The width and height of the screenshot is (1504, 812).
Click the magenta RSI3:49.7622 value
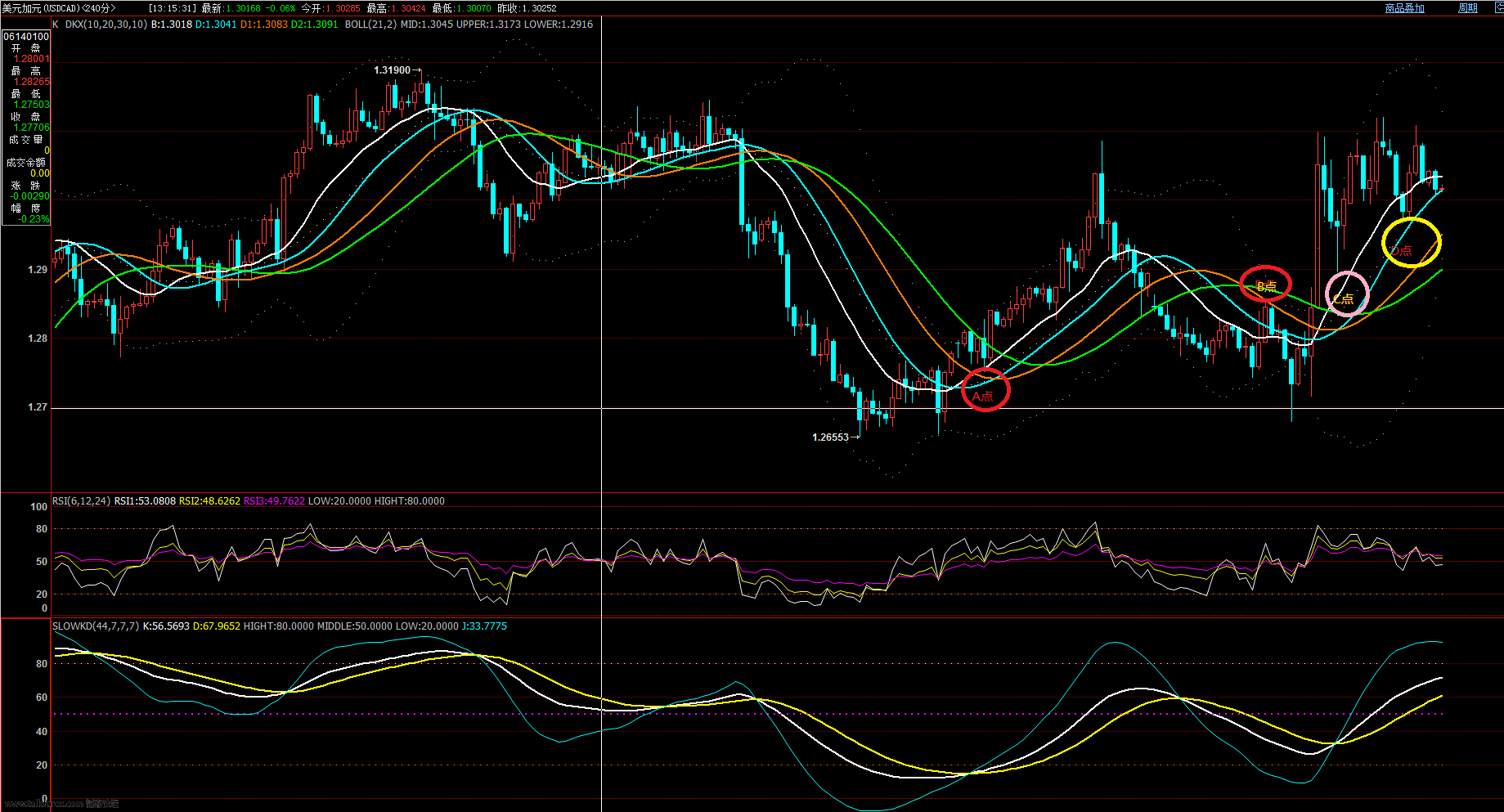(x=274, y=501)
